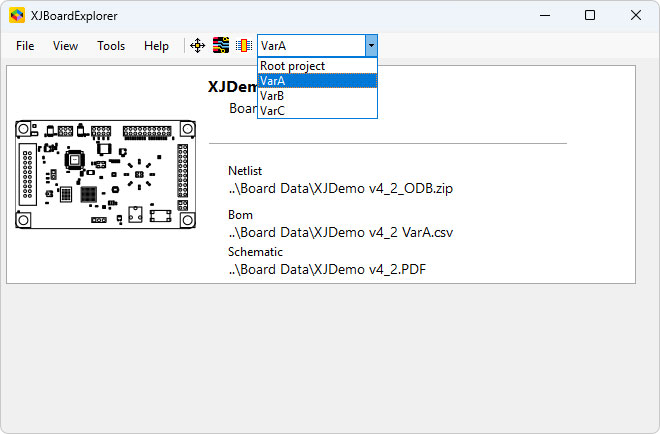Image resolution: width=660 pixels, height=434 pixels.
Task: Open the View menu
Action: coord(65,45)
